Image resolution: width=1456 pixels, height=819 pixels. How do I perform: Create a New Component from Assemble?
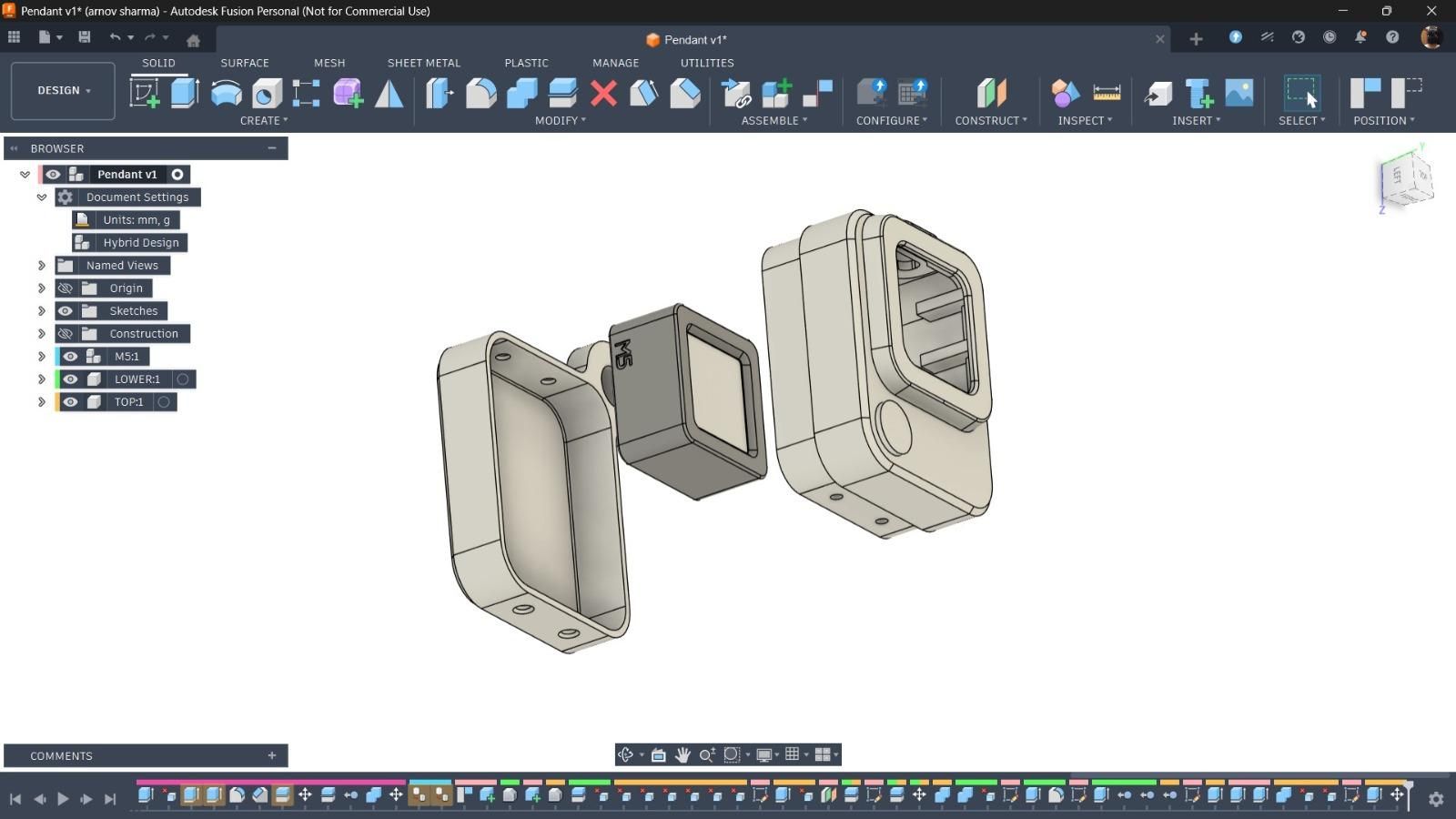click(x=776, y=93)
